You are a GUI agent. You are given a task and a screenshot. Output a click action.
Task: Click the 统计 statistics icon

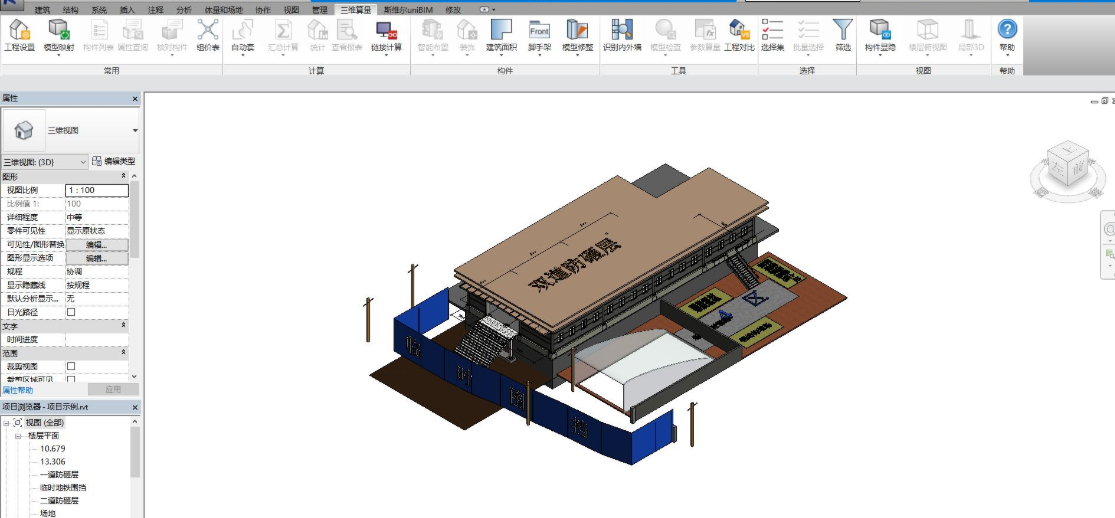point(317,30)
